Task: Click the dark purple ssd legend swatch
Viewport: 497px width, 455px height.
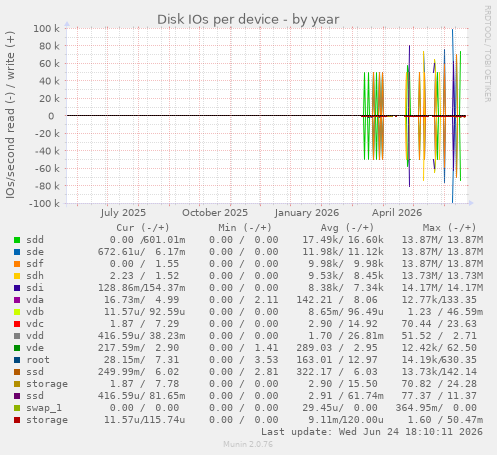Action: pos(17,396)
